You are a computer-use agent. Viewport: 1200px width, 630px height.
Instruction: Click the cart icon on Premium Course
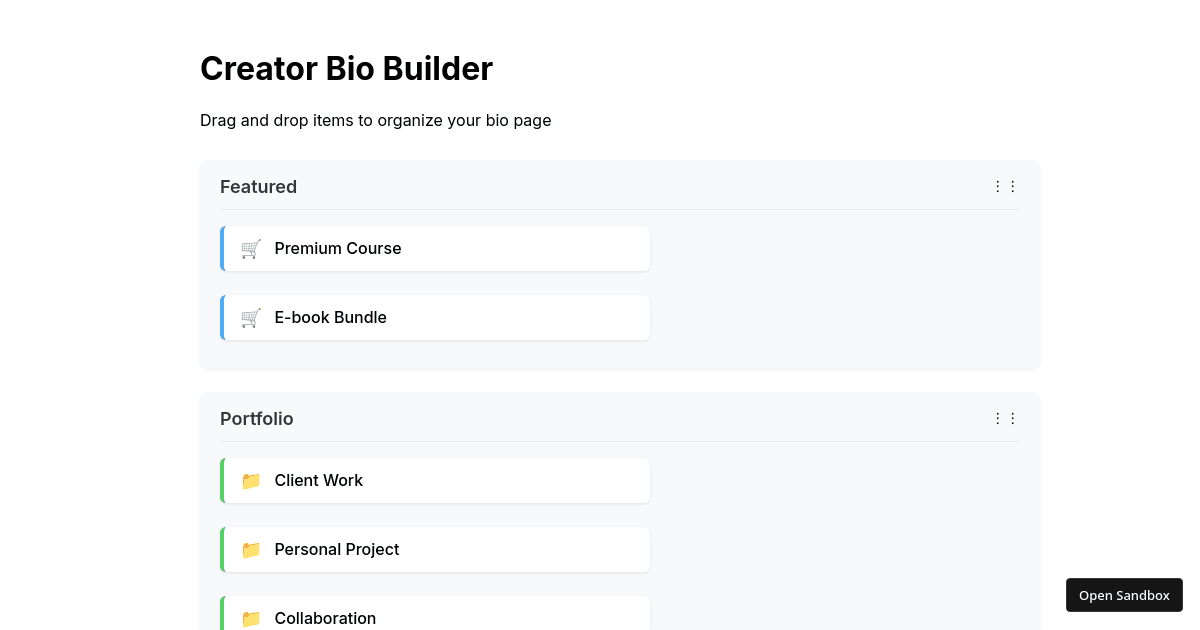click(x=251, y=249)
